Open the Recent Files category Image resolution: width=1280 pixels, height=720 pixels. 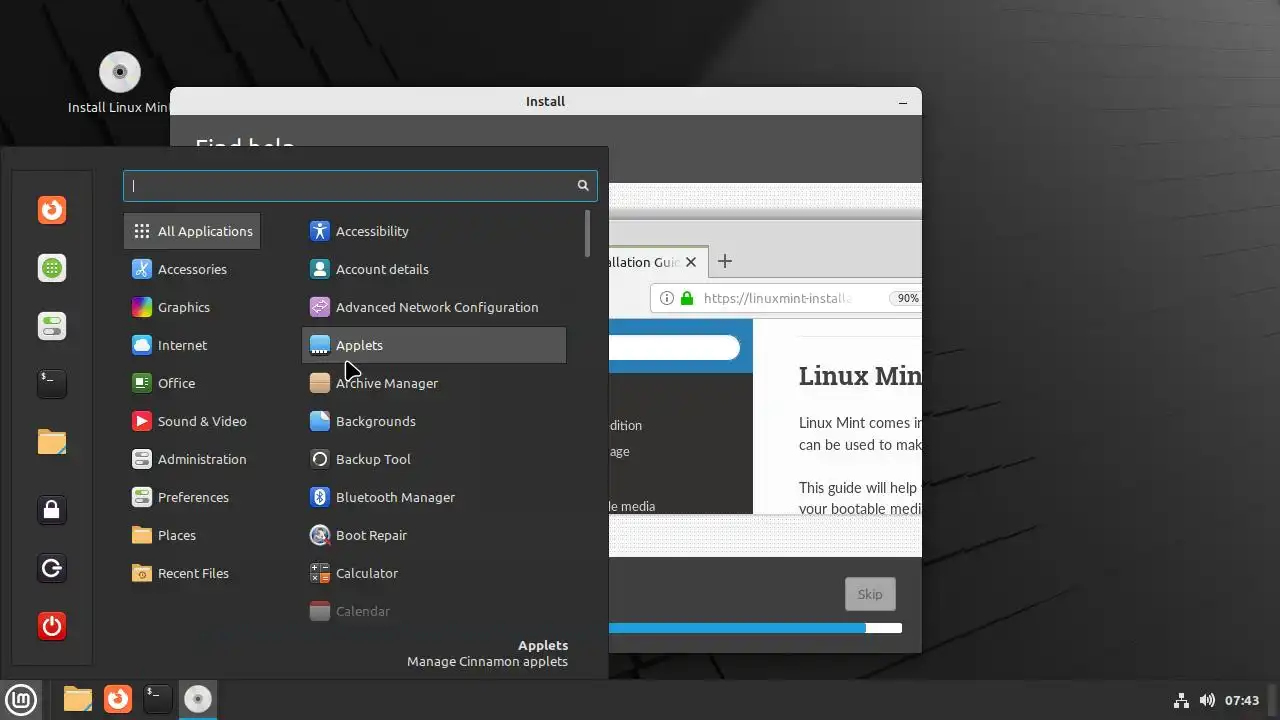click(x=192, y=573)
